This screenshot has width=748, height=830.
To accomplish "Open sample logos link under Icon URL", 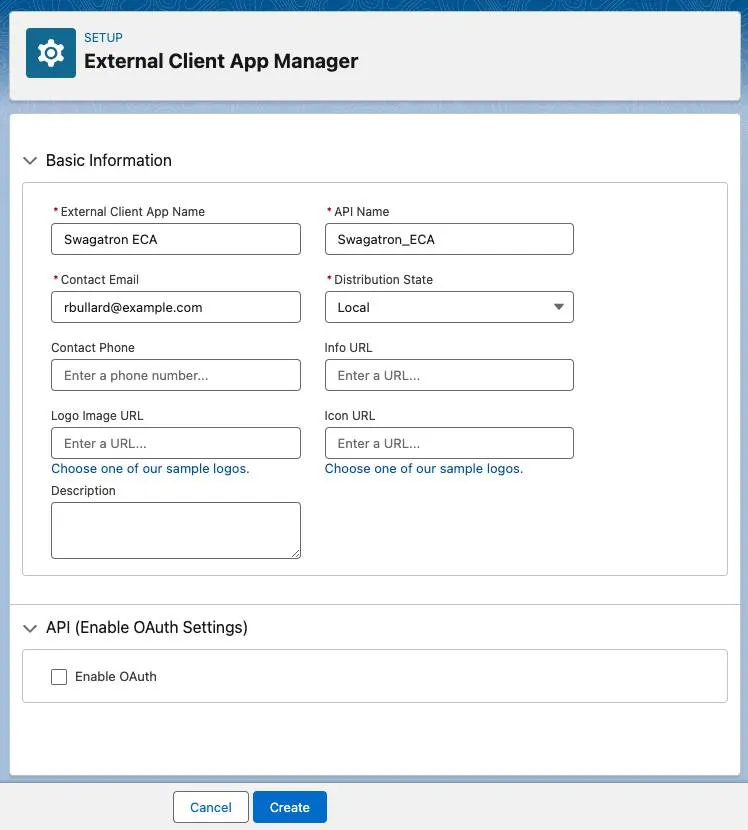I will [x=423, y=468].
